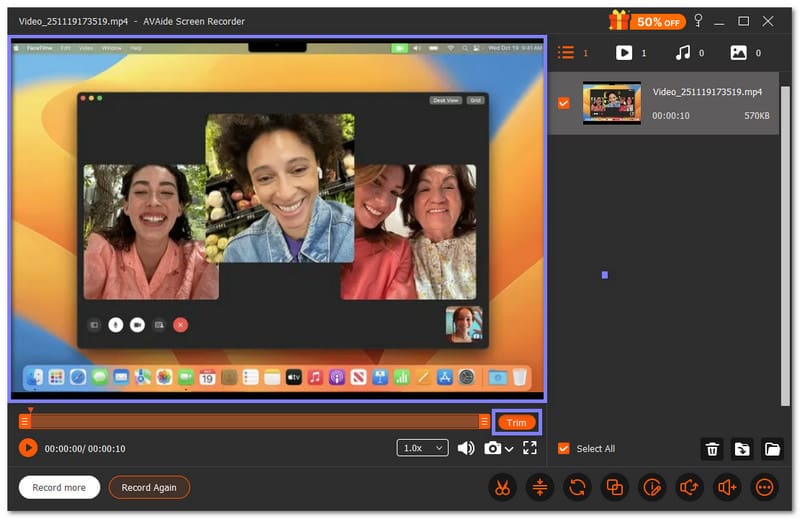Click the right trim handle on timeline
The image size is (800, 519).
(x=484, y=422)
